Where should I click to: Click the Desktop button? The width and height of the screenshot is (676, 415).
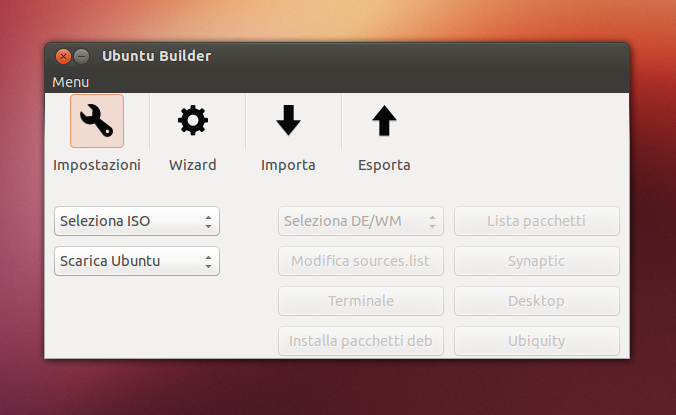537,301
